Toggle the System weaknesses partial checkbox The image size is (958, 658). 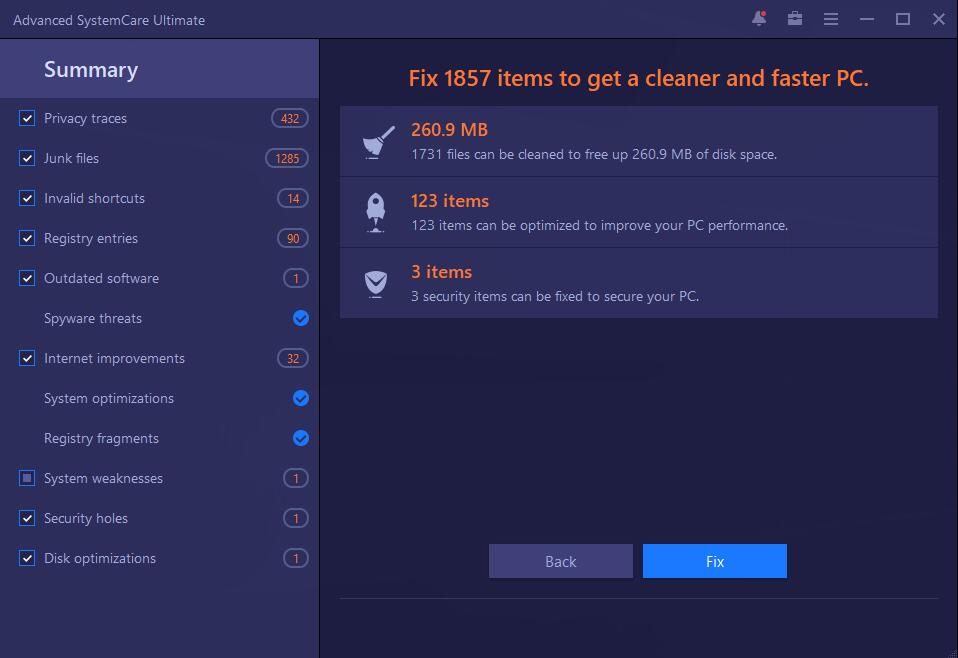[27, 478]
